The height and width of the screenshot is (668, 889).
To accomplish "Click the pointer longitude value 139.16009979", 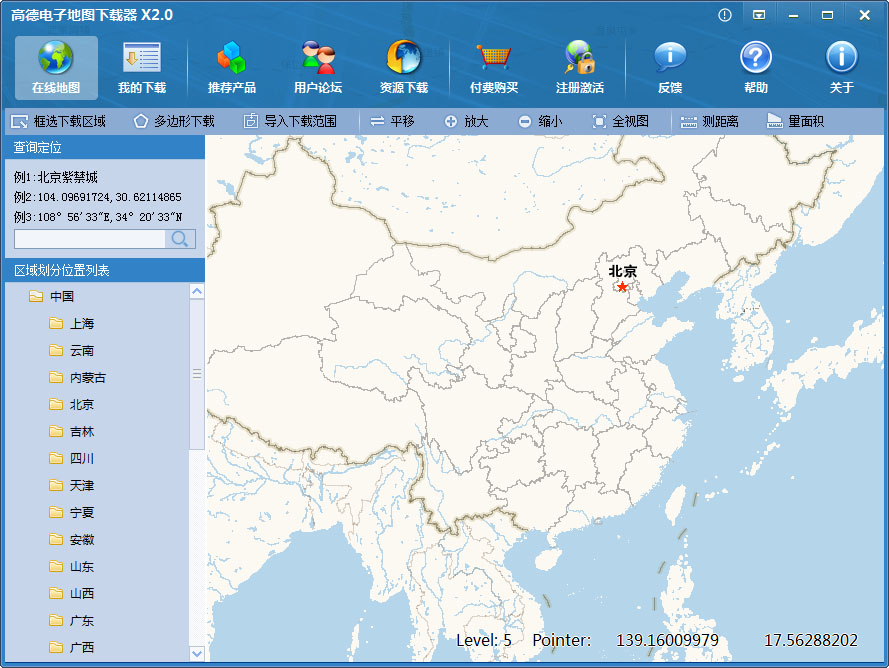I will click(667, 640).
